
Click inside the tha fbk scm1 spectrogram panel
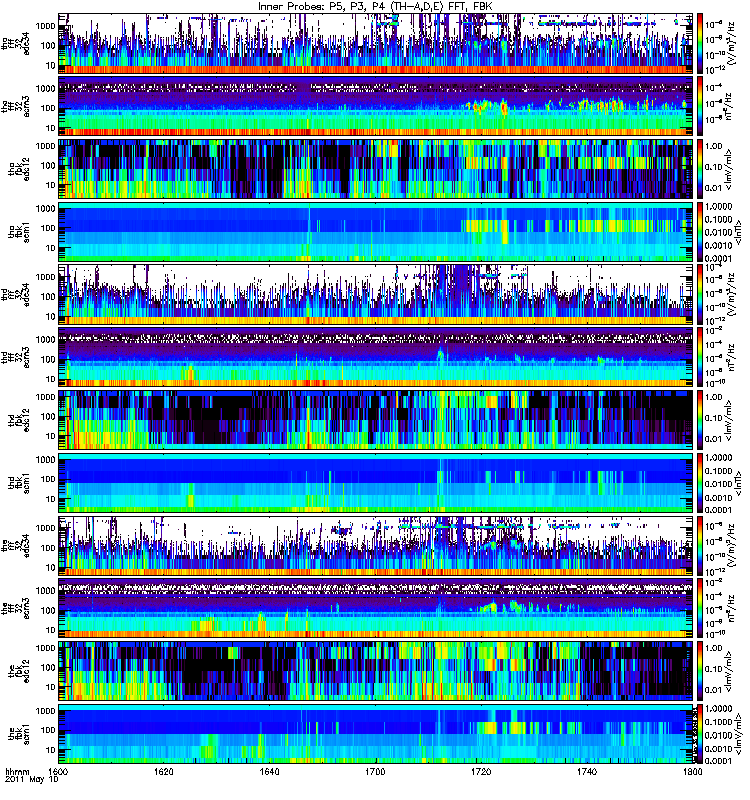[376, 232]
